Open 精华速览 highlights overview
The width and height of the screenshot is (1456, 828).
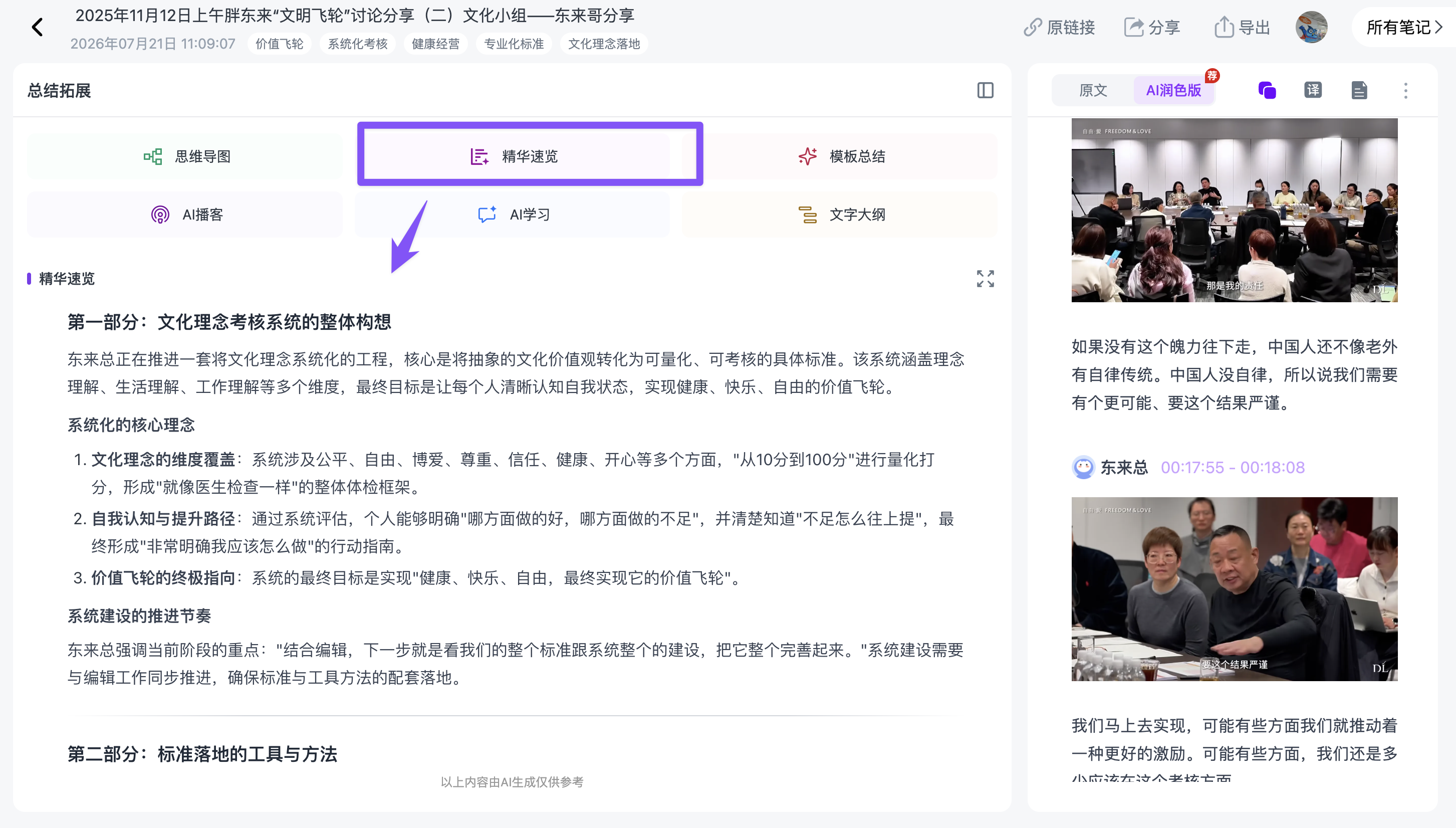pyautogui.click(x=513, y=156)
